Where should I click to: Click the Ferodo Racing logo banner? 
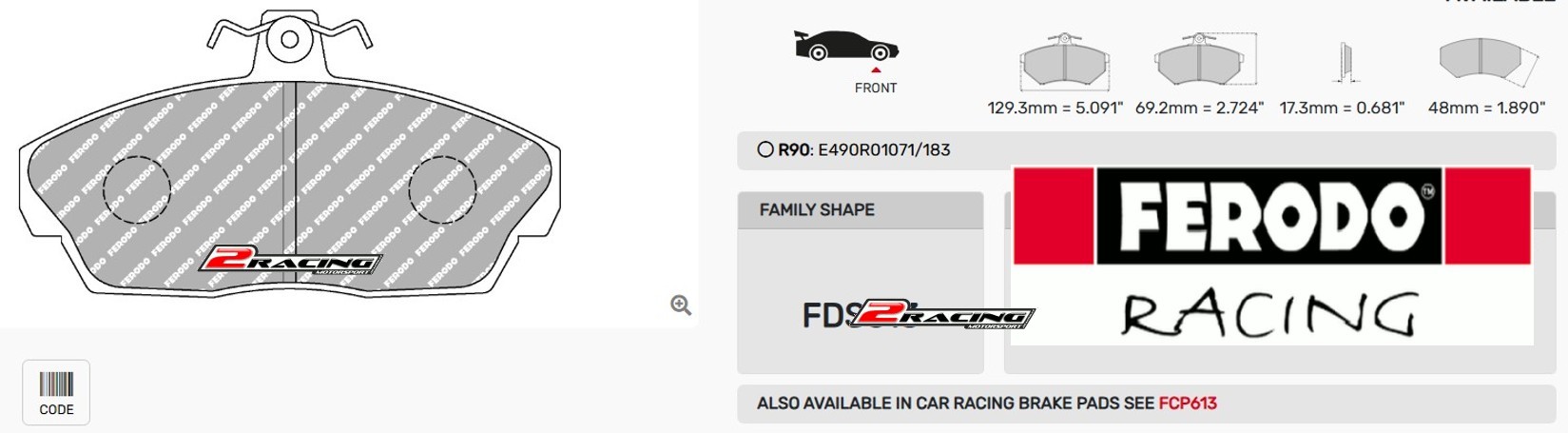coord(1272,255)
